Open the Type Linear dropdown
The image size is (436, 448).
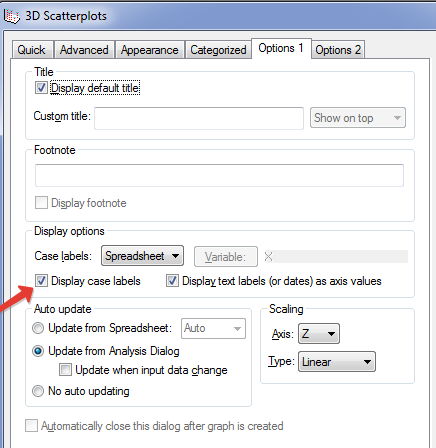tap(337, 362)
